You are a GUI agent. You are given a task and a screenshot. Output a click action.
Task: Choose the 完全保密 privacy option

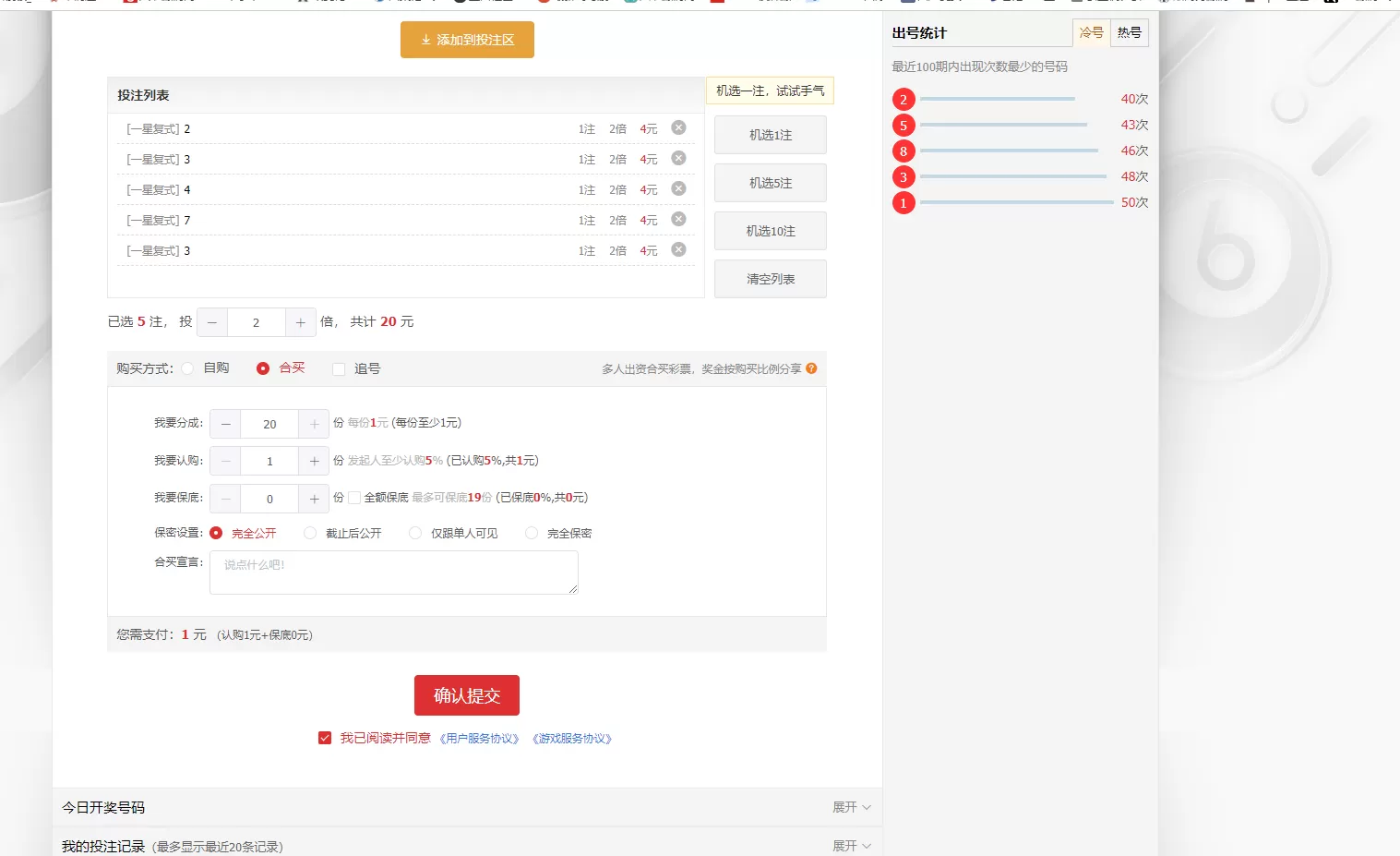[x=532, y=533]
